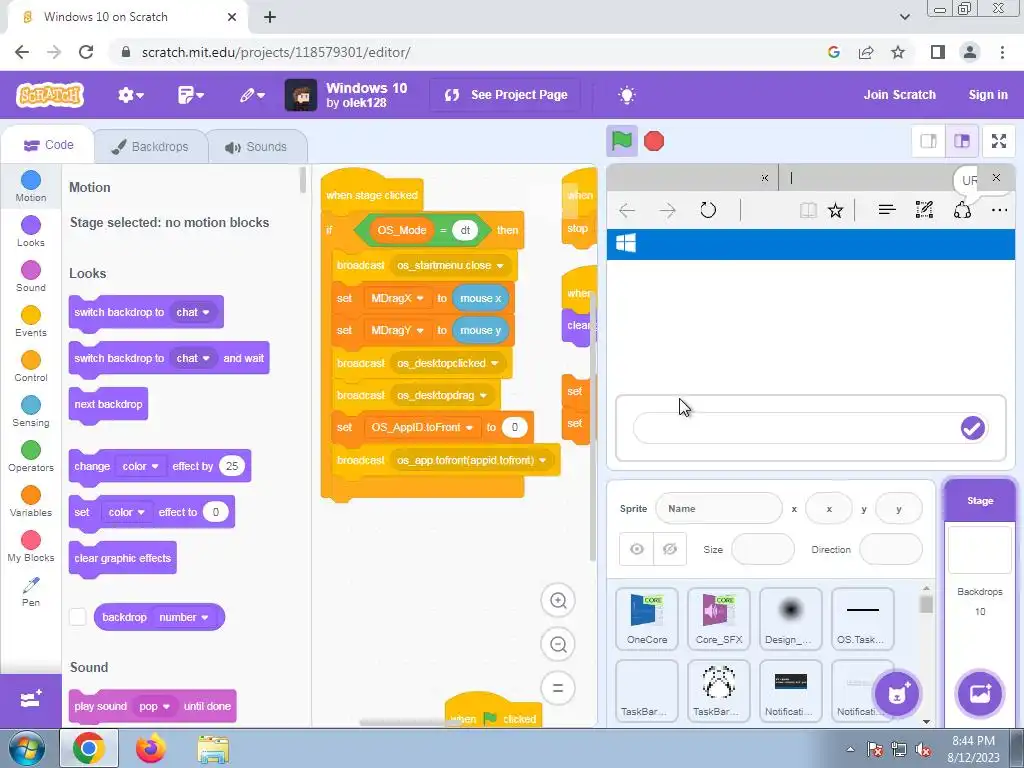Select the Events block category
1024x768 pixels.
[31, 321]
